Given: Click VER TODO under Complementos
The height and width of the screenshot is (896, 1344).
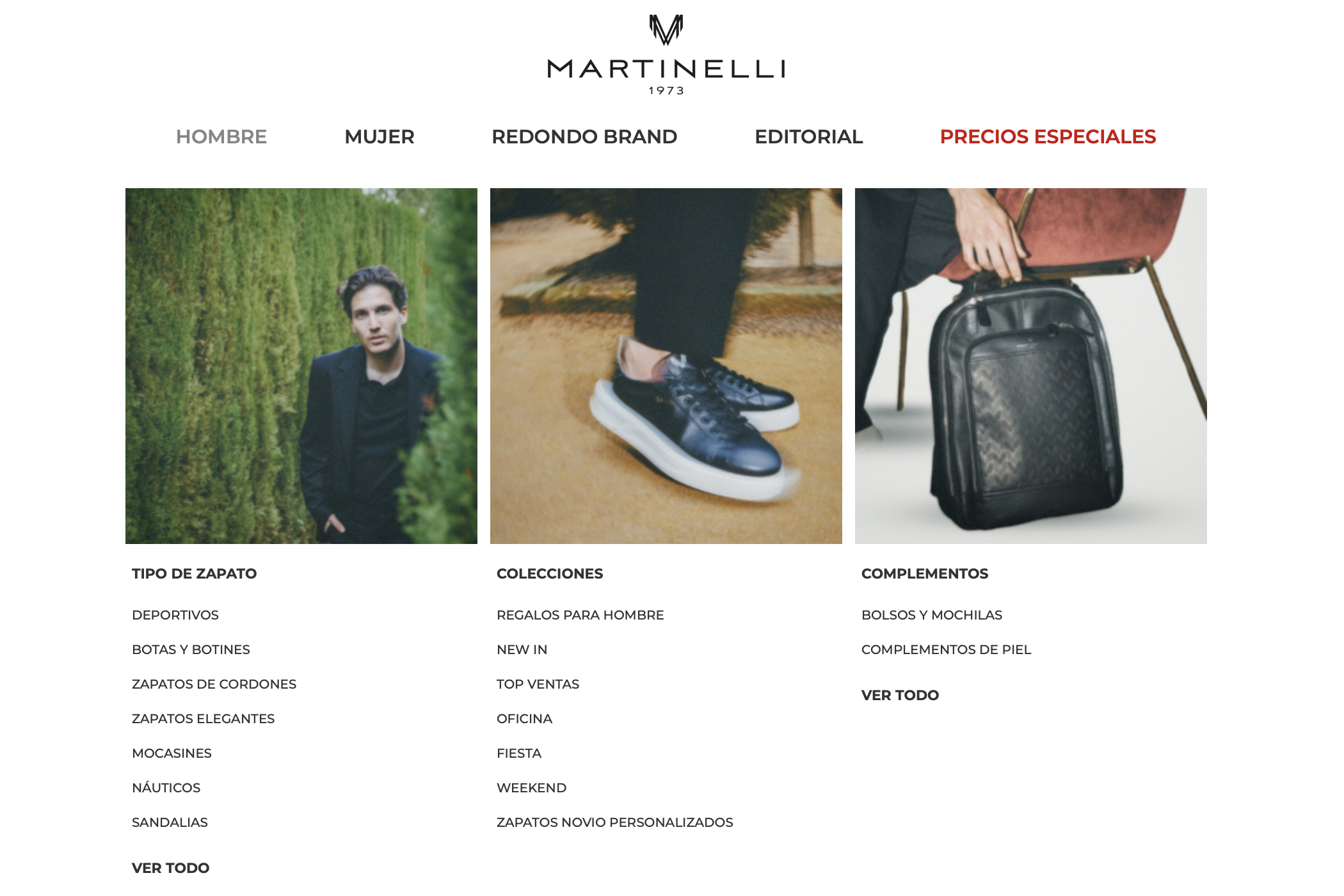Looking at the screenshot, I should [x=900, y=695].
